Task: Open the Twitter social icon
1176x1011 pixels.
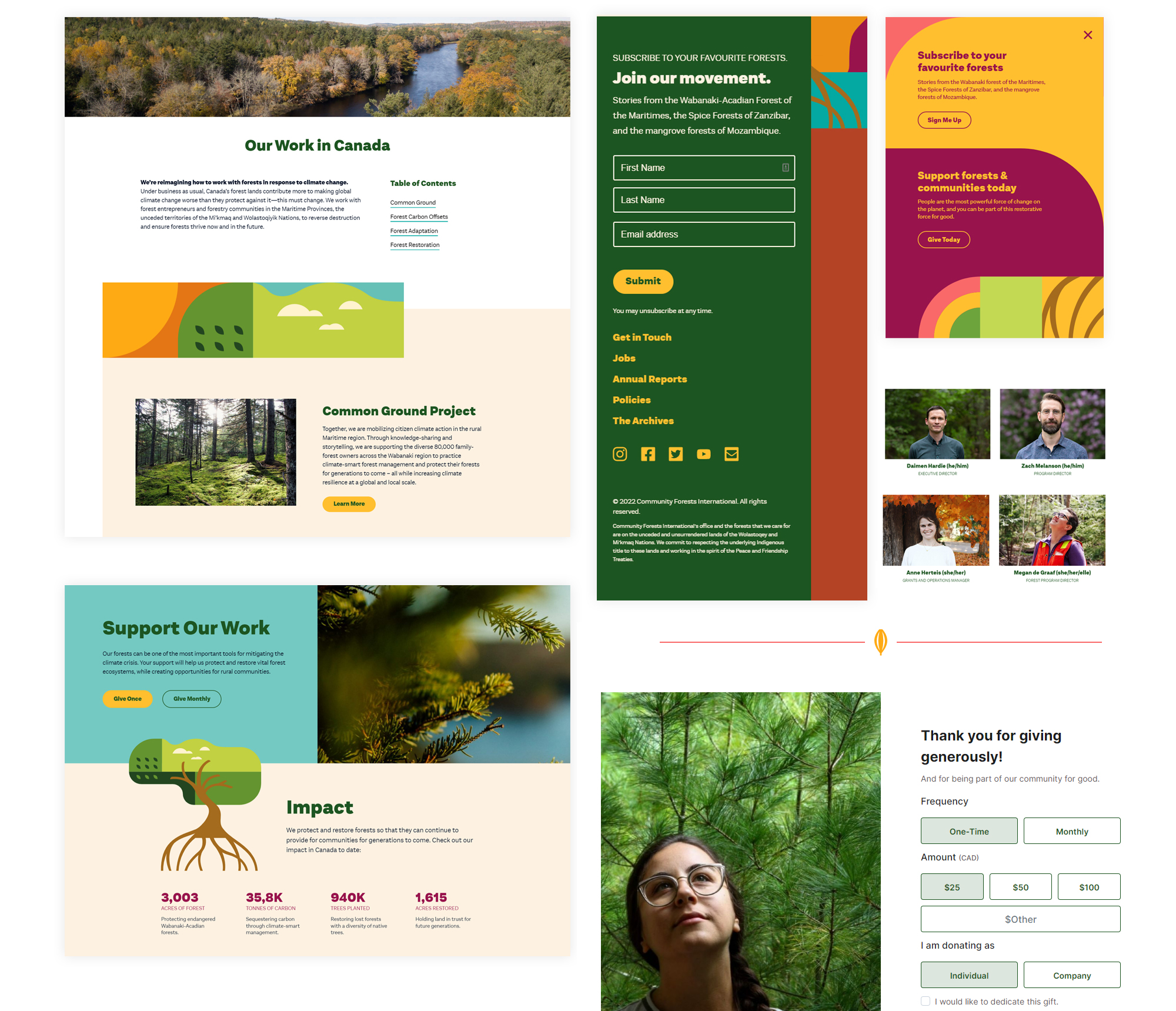Action: (676, 454)
